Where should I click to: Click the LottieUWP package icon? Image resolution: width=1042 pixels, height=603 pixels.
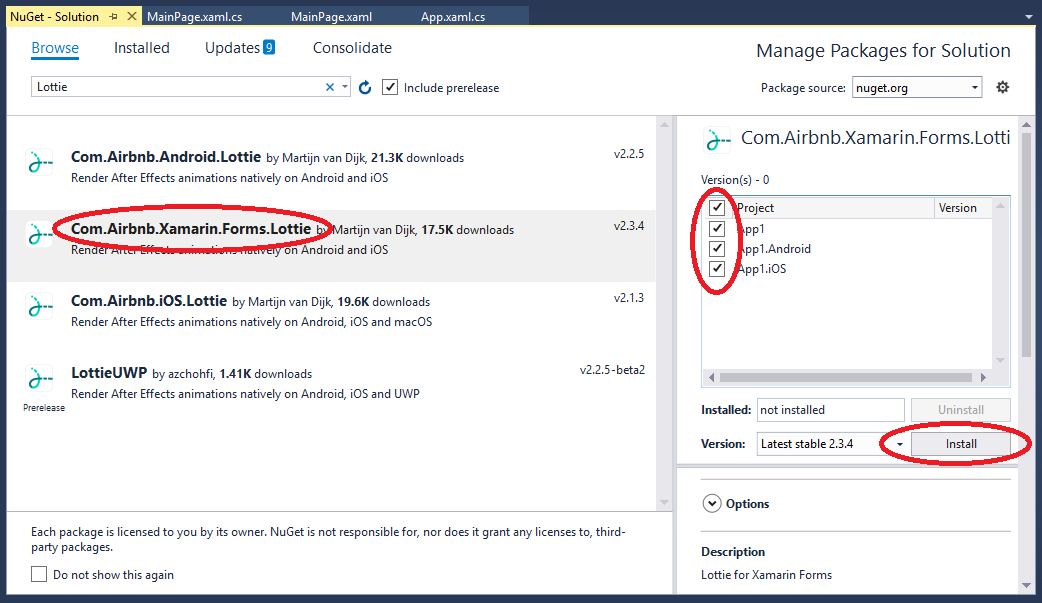coord(39,378)
